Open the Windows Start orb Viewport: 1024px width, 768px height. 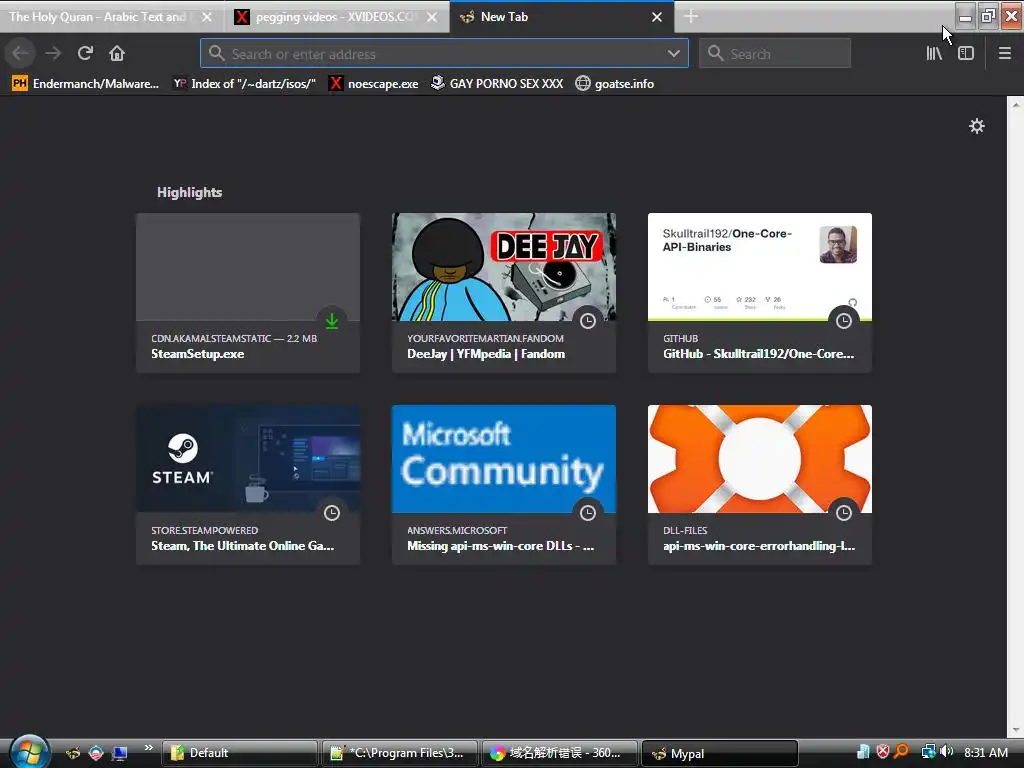[x=29, y=752]
